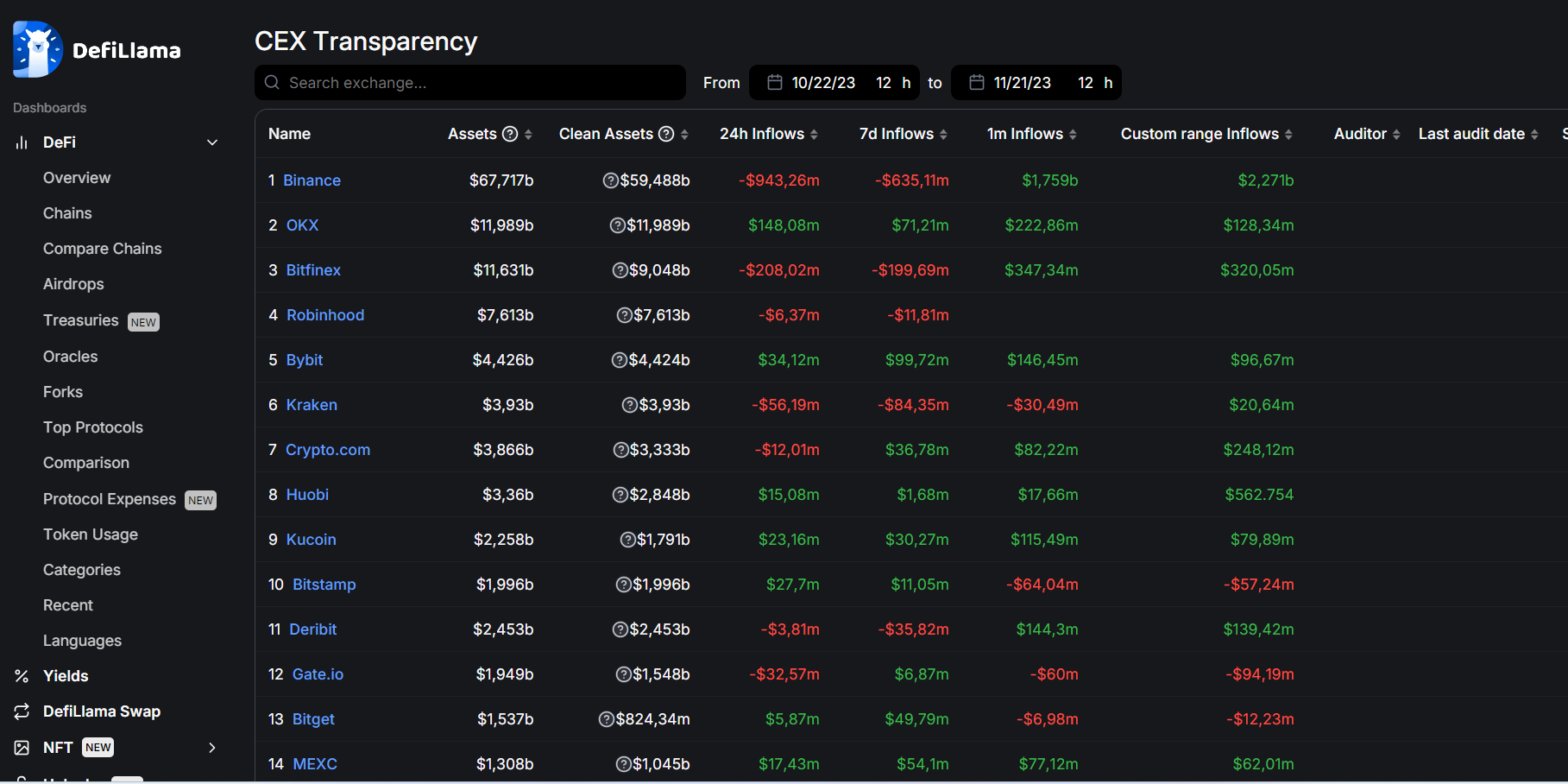Open Categories in the sidebar
This screenshot has width=1568, height=784.
82,570
